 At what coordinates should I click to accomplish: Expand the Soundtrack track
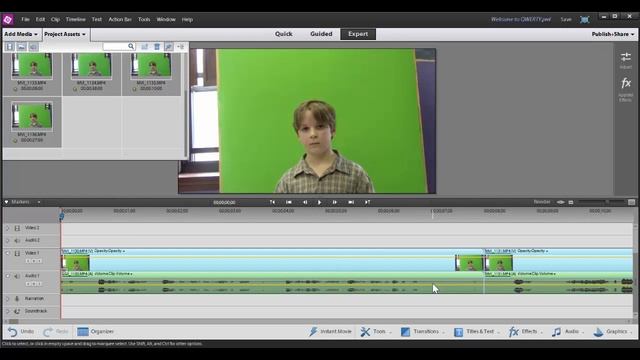point(7,311)
